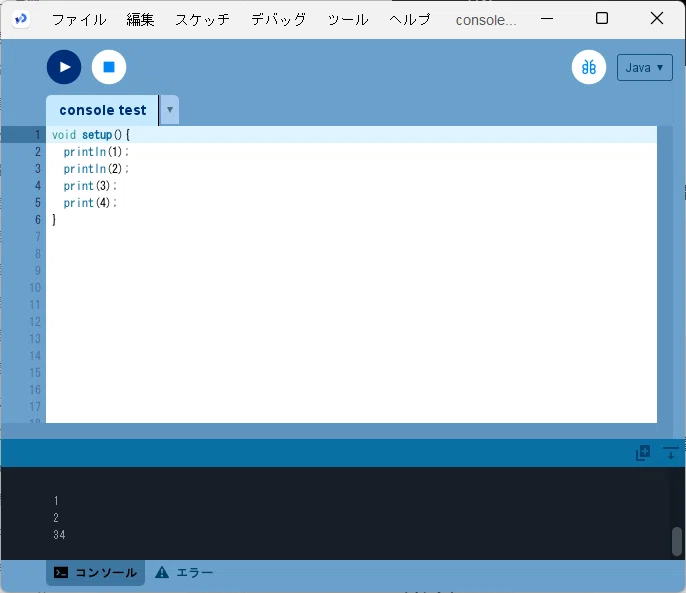Run the sketch with the play button

[64, 67]
